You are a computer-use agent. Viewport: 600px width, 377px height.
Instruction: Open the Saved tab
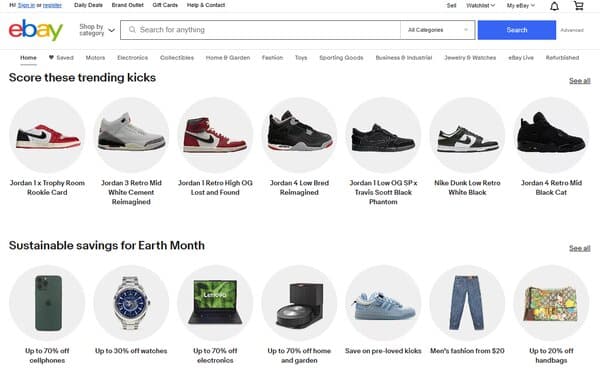61,58
